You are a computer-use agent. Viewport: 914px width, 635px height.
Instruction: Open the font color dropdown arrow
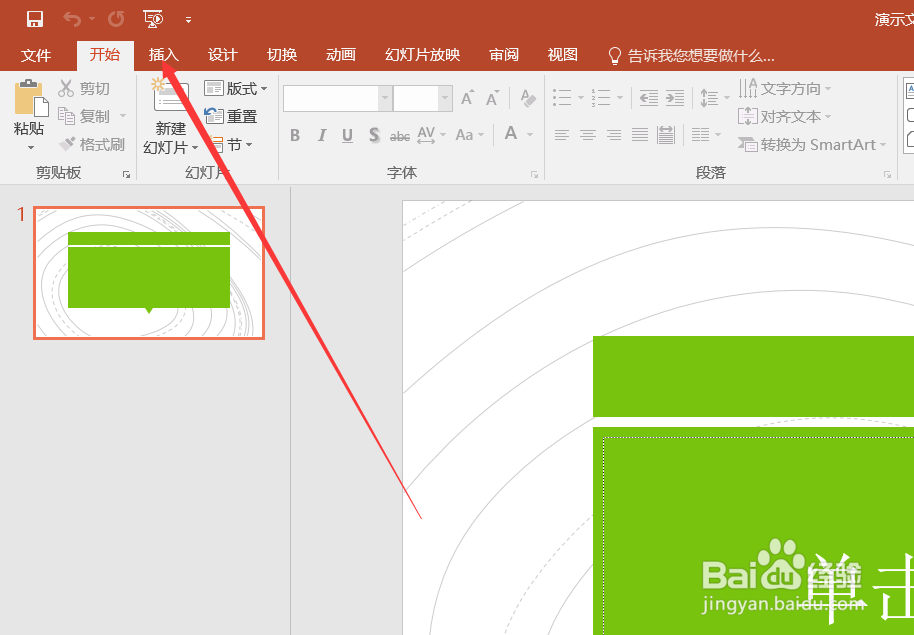[x=530, y=135]
